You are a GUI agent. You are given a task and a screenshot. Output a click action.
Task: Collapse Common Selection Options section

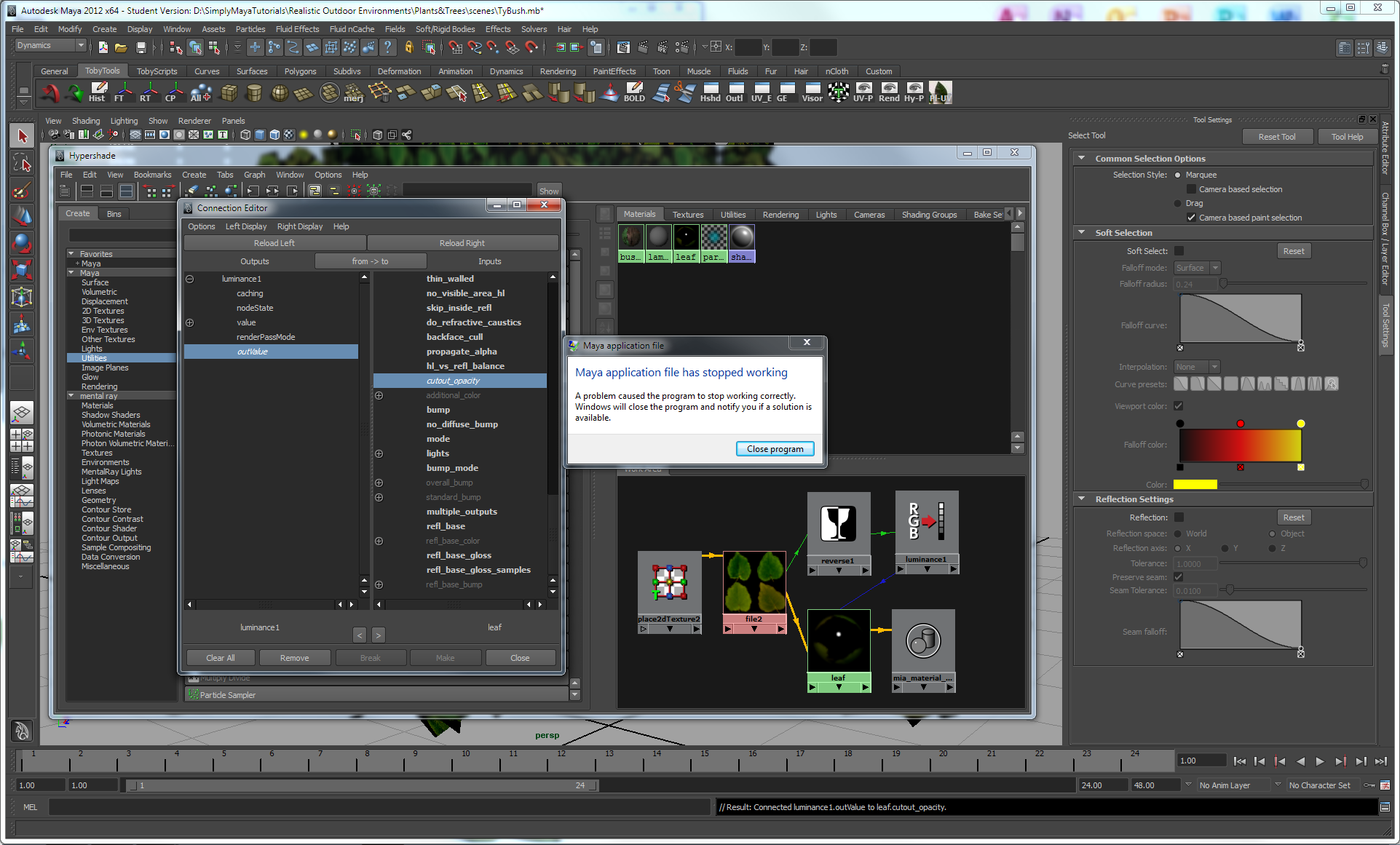[x=1081, y=158]
